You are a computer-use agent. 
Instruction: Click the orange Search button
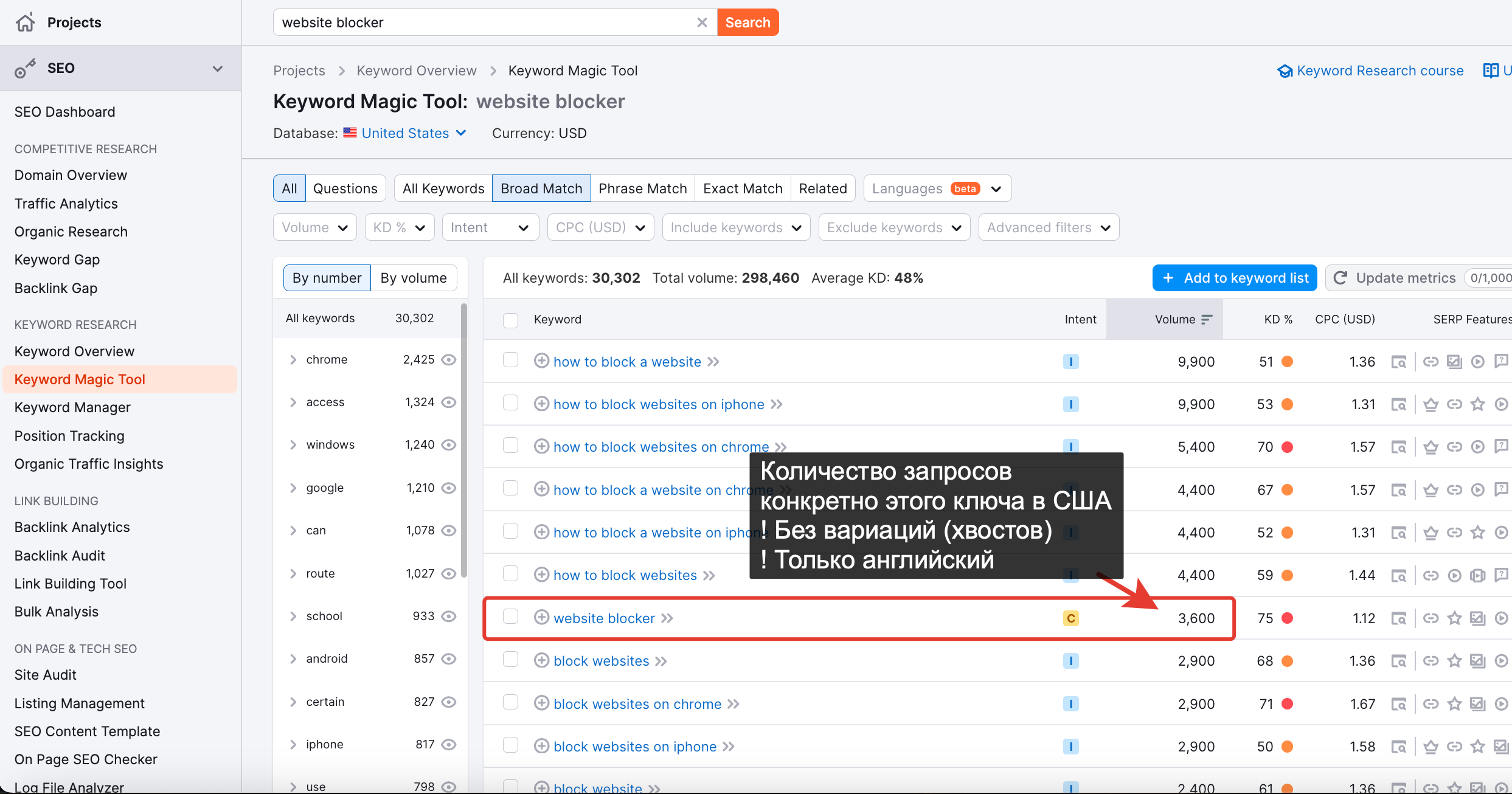(x=747, y=22)
